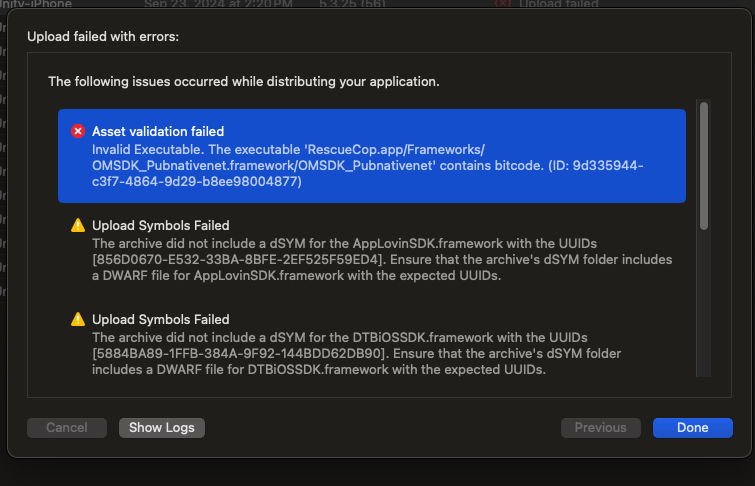Select the red error icon for Asset validation failed
Viewport: 755px width, 486px height.
(78, 131)
